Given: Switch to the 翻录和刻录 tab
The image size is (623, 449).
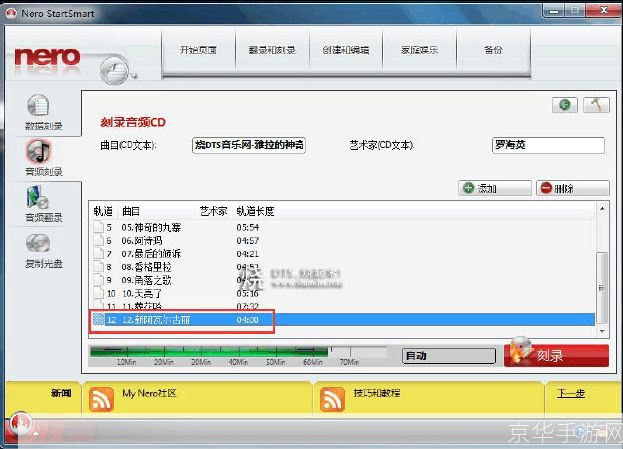Looking at the screenshot, I should click(272, 50).
